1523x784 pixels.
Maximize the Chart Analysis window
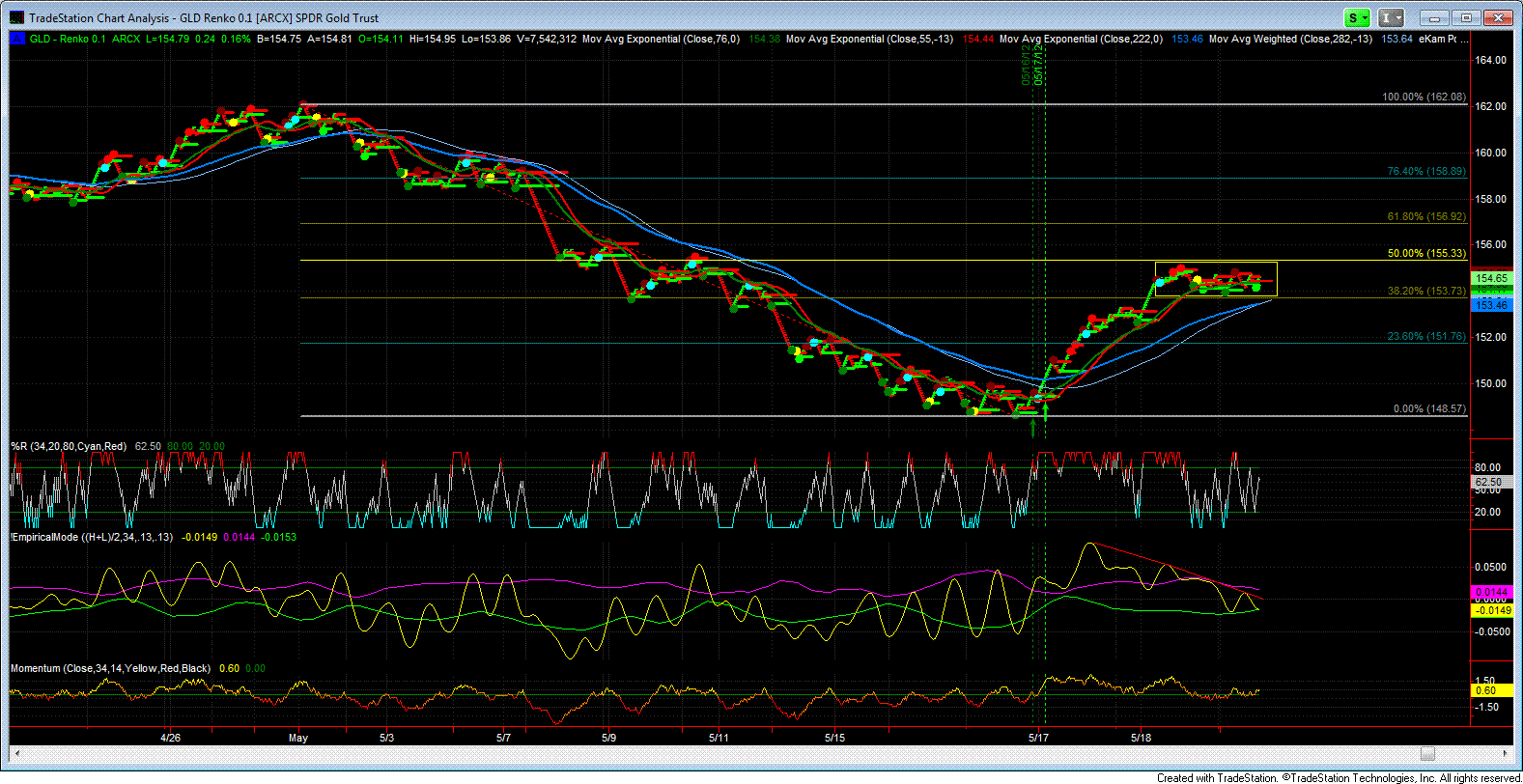click(x=1466, y=17)
